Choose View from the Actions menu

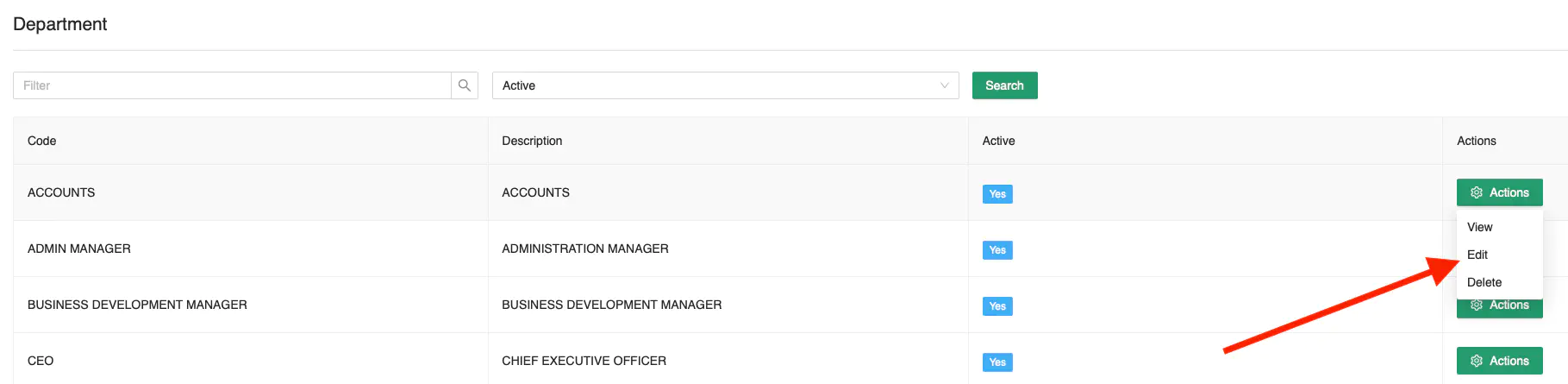1479,227
